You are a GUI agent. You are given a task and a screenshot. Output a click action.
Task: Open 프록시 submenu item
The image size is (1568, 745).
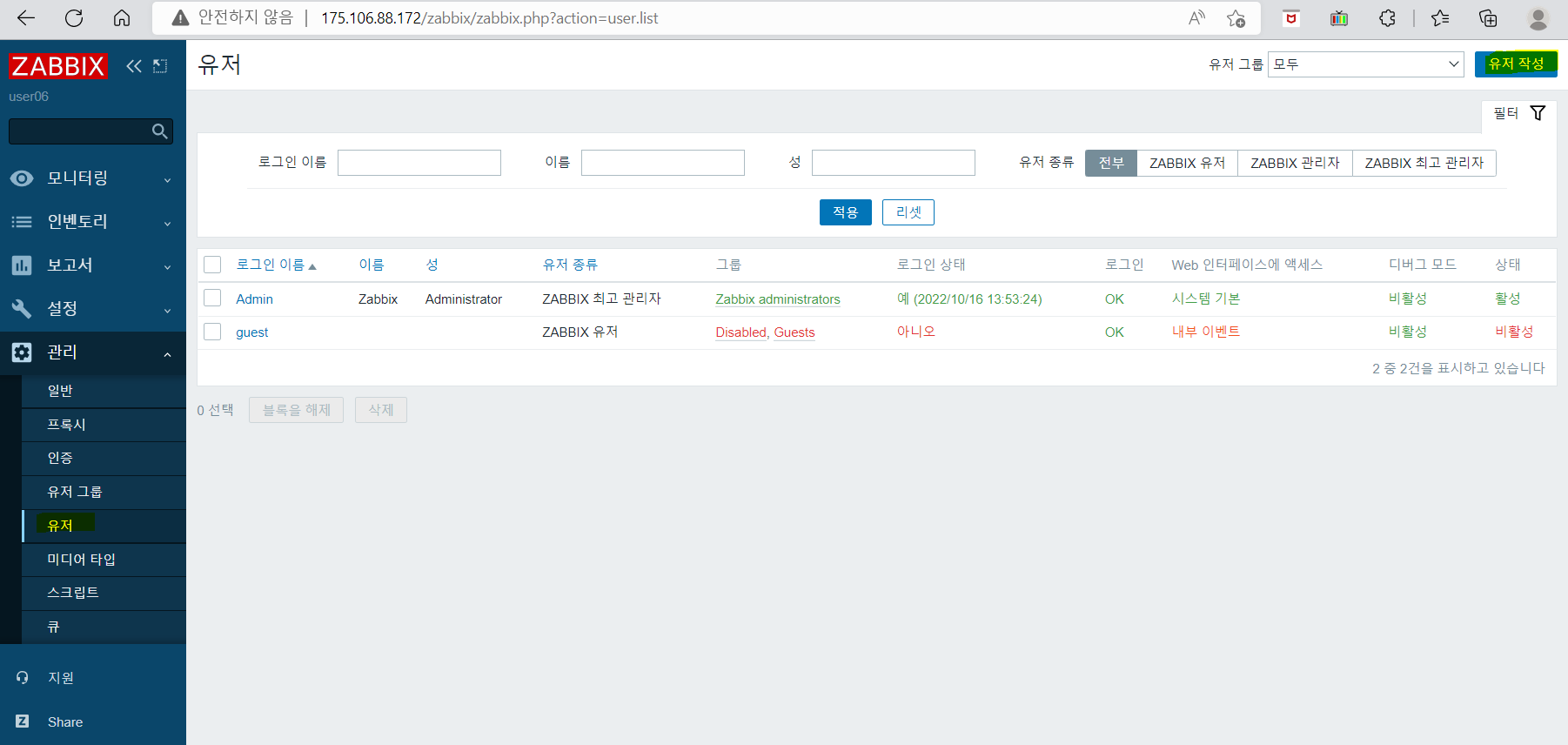[x=104, y=425]
